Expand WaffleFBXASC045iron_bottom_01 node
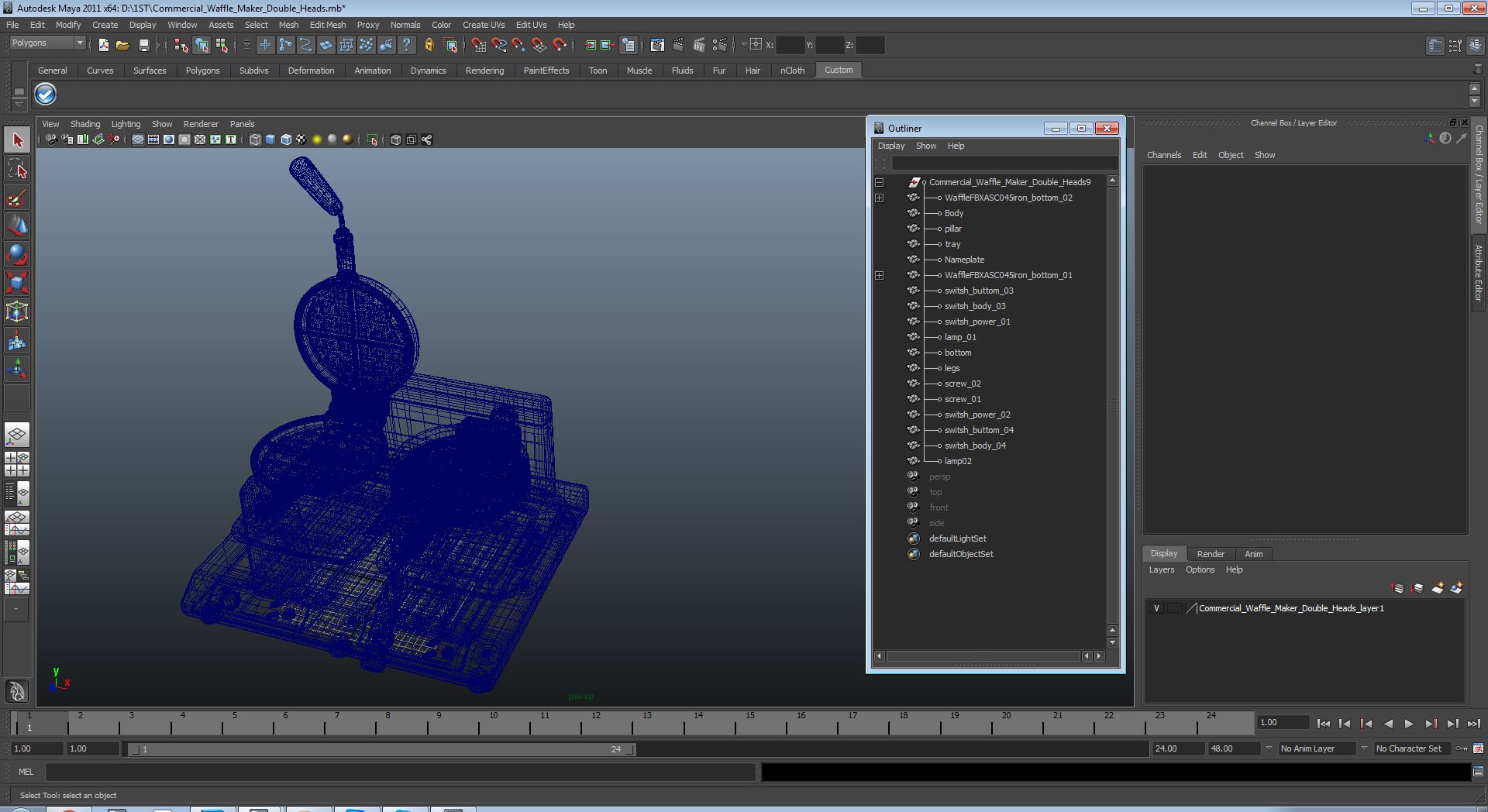The image size is (1488, 812). 879,276
